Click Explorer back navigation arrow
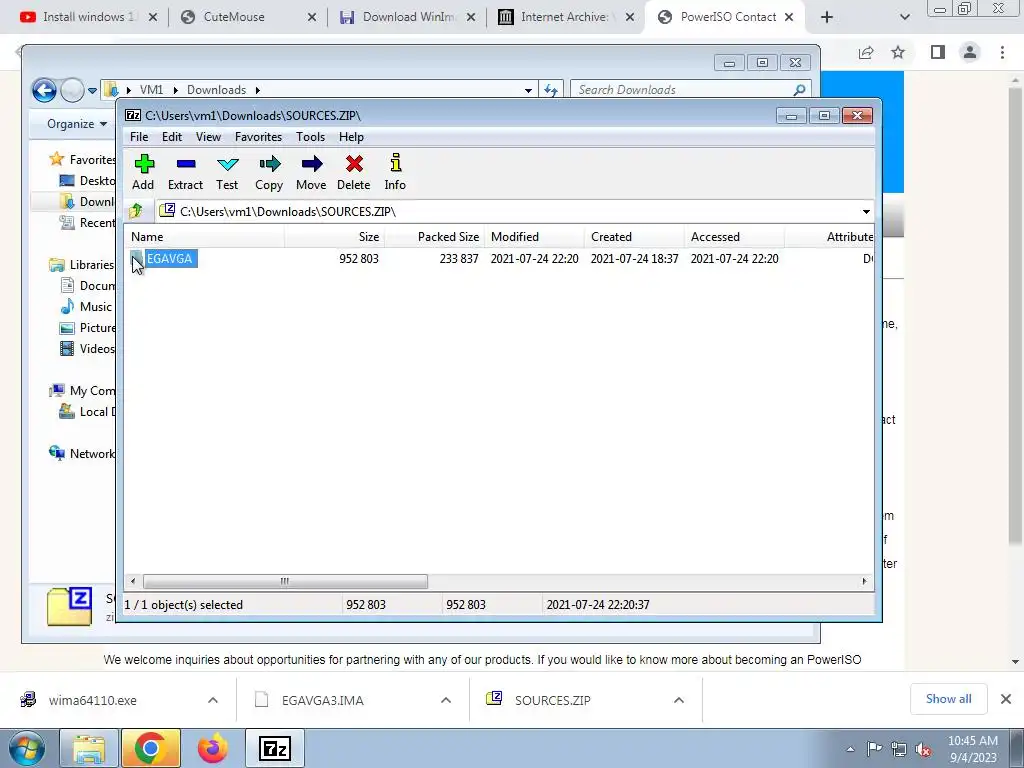 point(44,90)
